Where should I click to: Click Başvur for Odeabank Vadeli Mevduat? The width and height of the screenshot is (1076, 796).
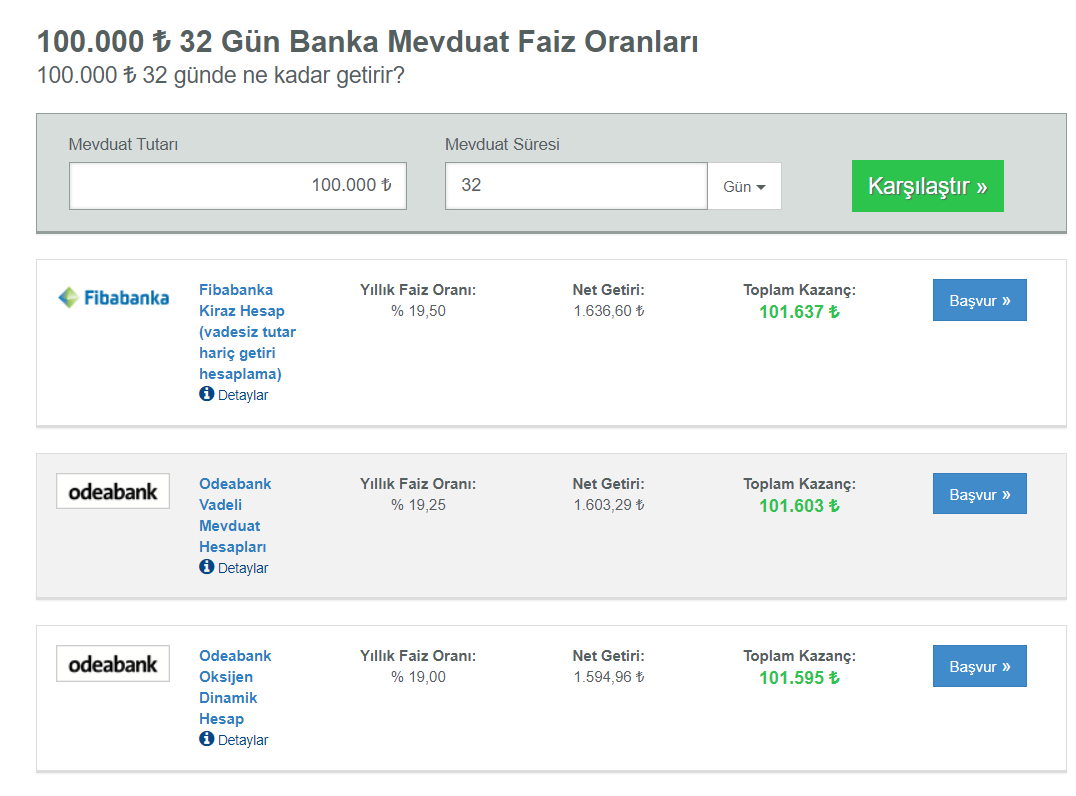pyautogui.click(x=980, y=494)
